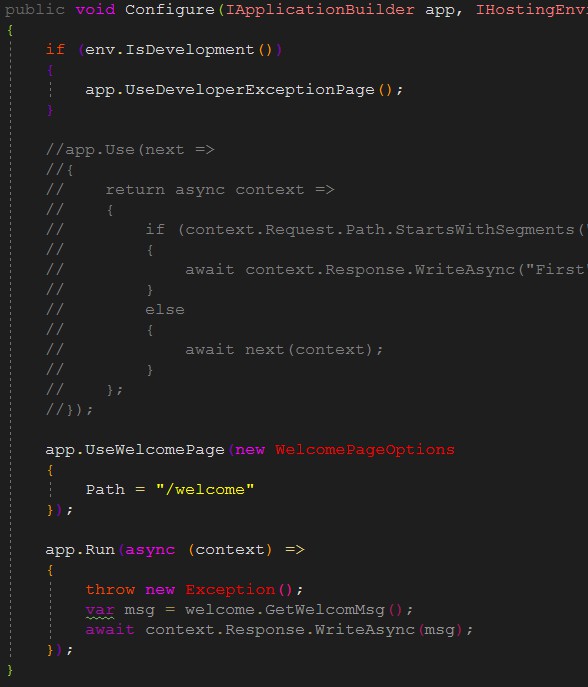Click the WelcomePageOptions type name

point(365,450)
